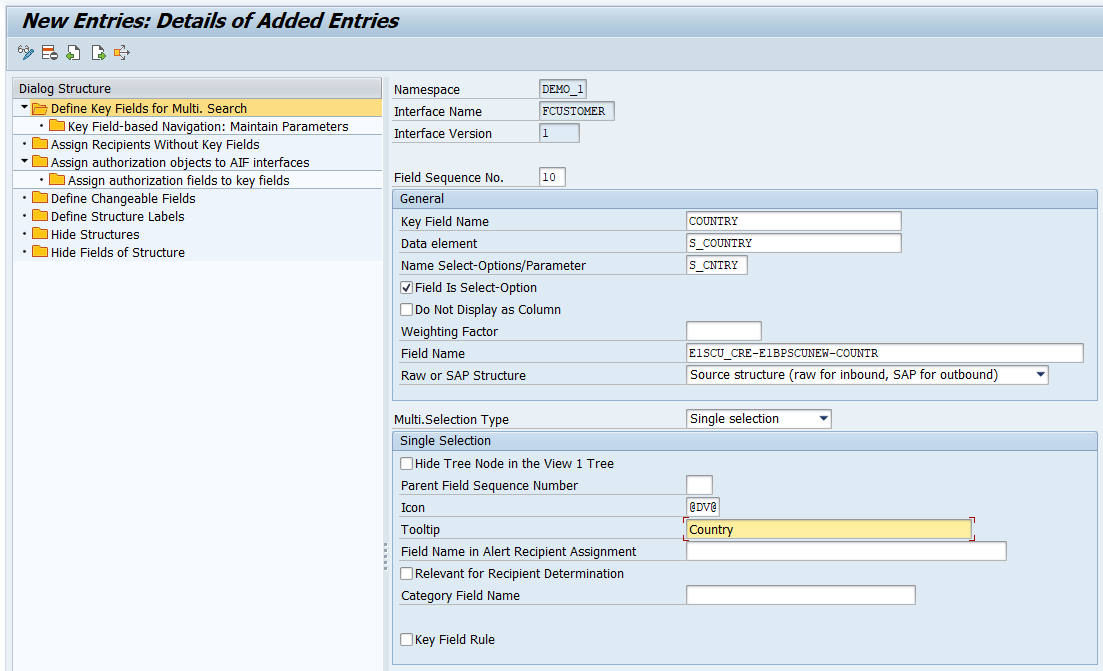Click the Category Field Name input

(x=801, y=595)
